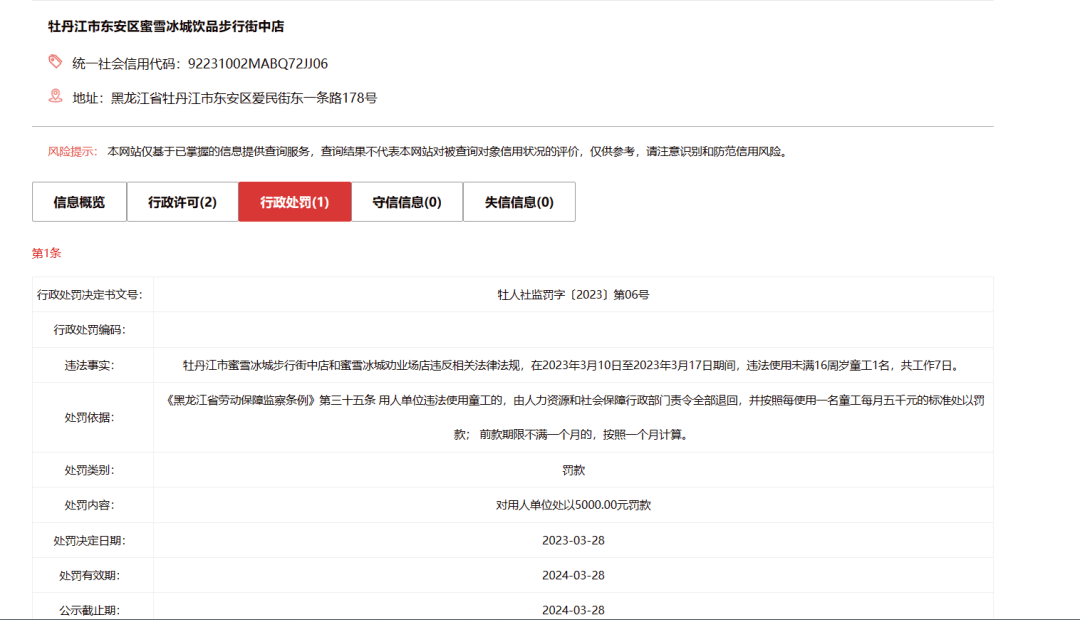Click the 处罚类别 value 罚款

coord(573,470)
